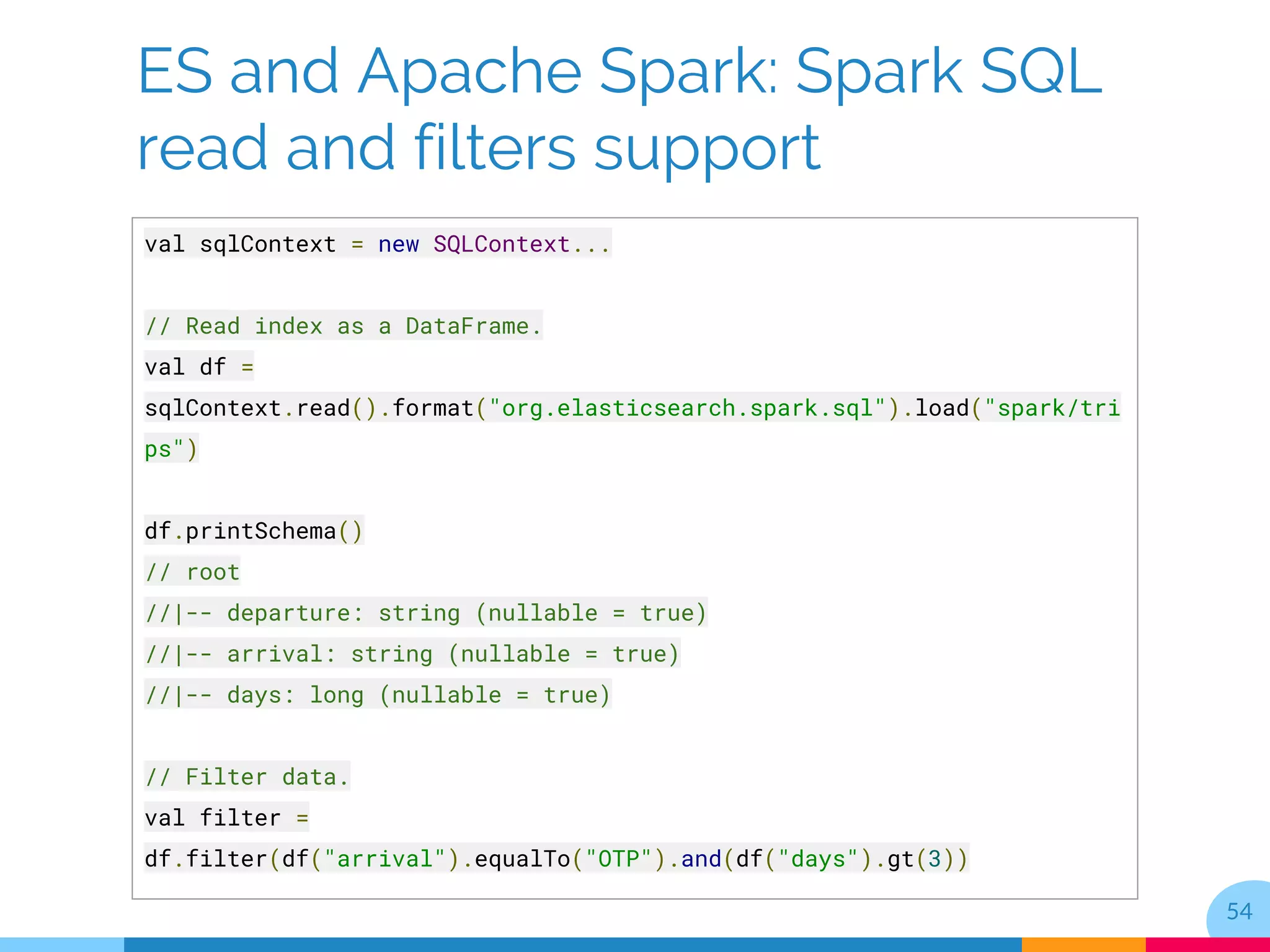Click the line 'val filter ='
The image size is (1270, 952).
[x=226, y=817]
